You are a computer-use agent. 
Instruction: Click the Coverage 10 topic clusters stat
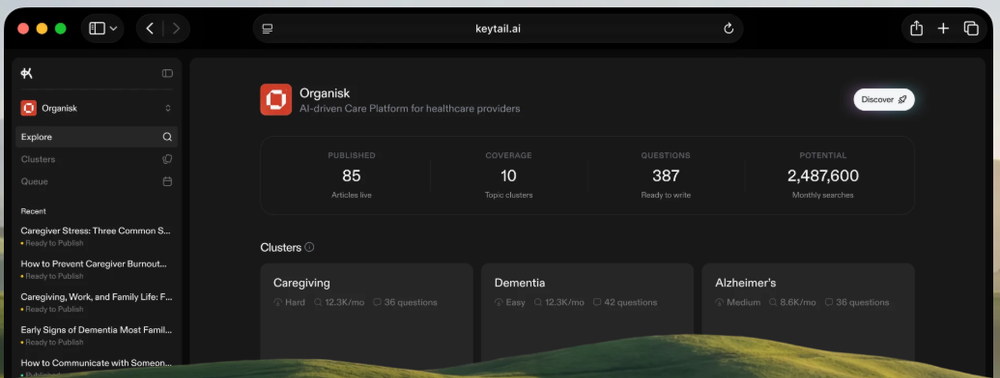(508, 175)
